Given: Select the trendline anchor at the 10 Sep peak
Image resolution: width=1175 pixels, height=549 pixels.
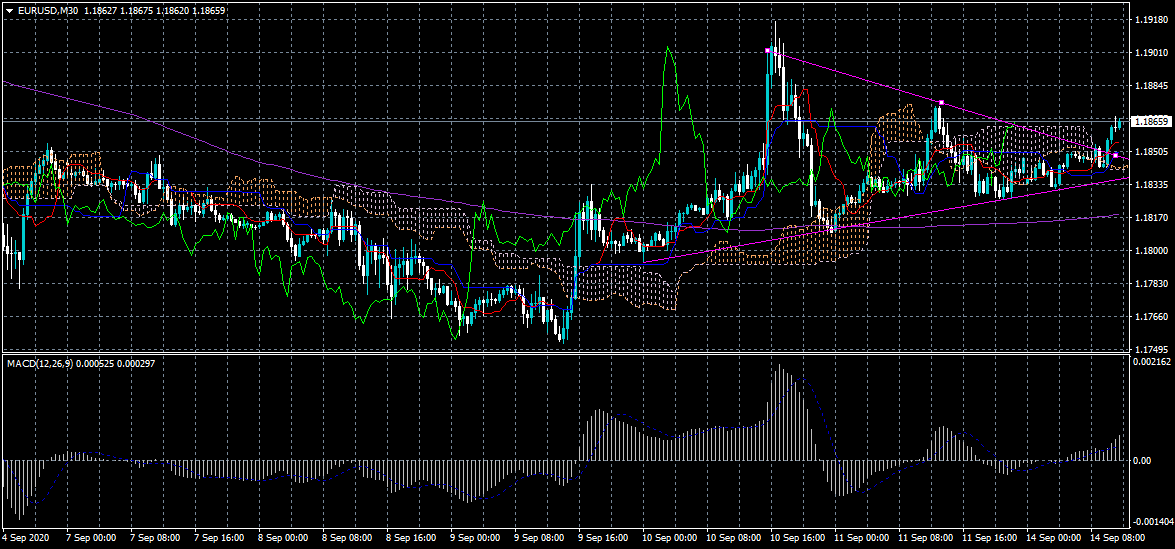Looking at the screenshot, I should [x=767, y=50].
